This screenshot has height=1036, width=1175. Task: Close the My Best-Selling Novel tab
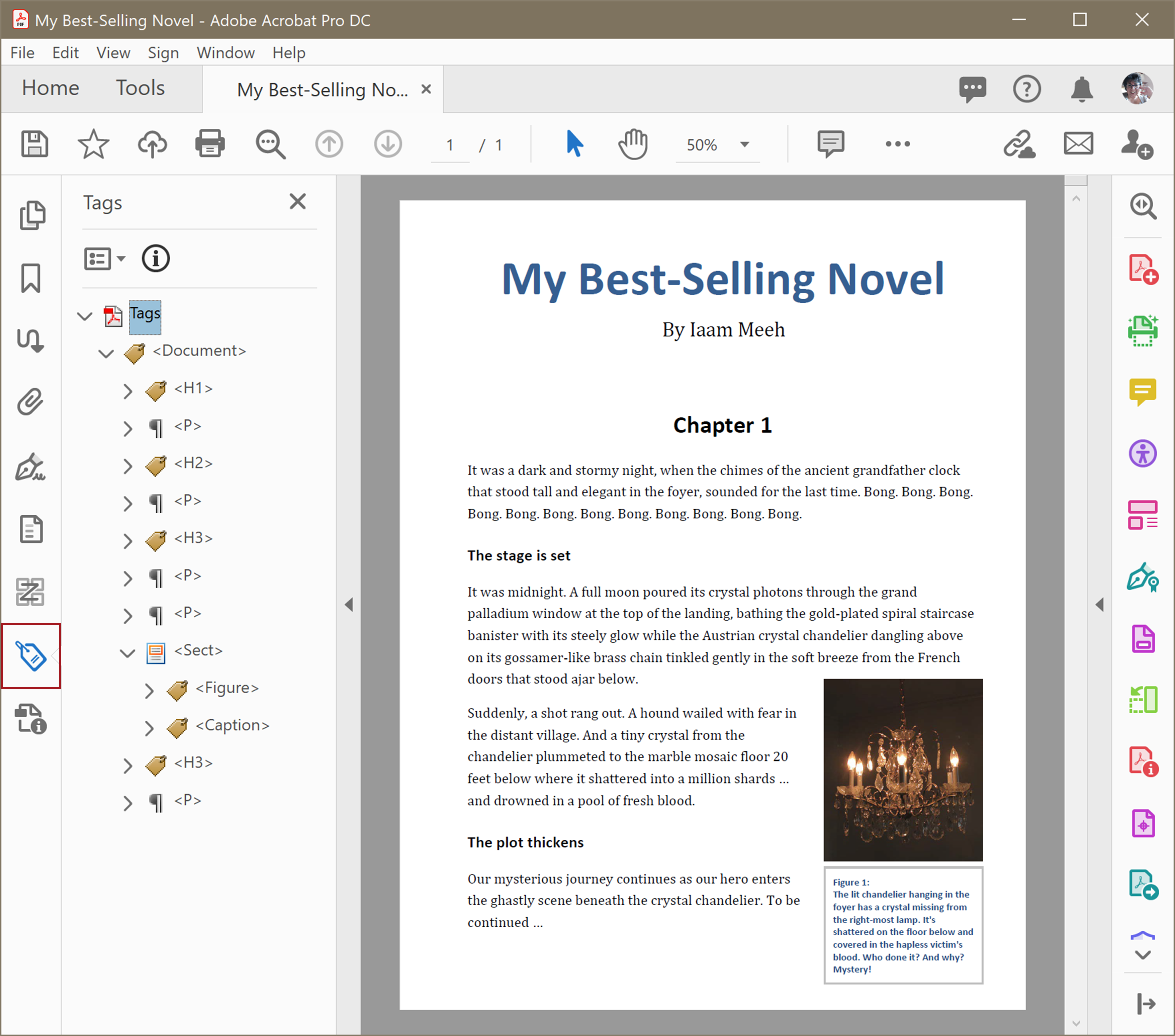426,89
